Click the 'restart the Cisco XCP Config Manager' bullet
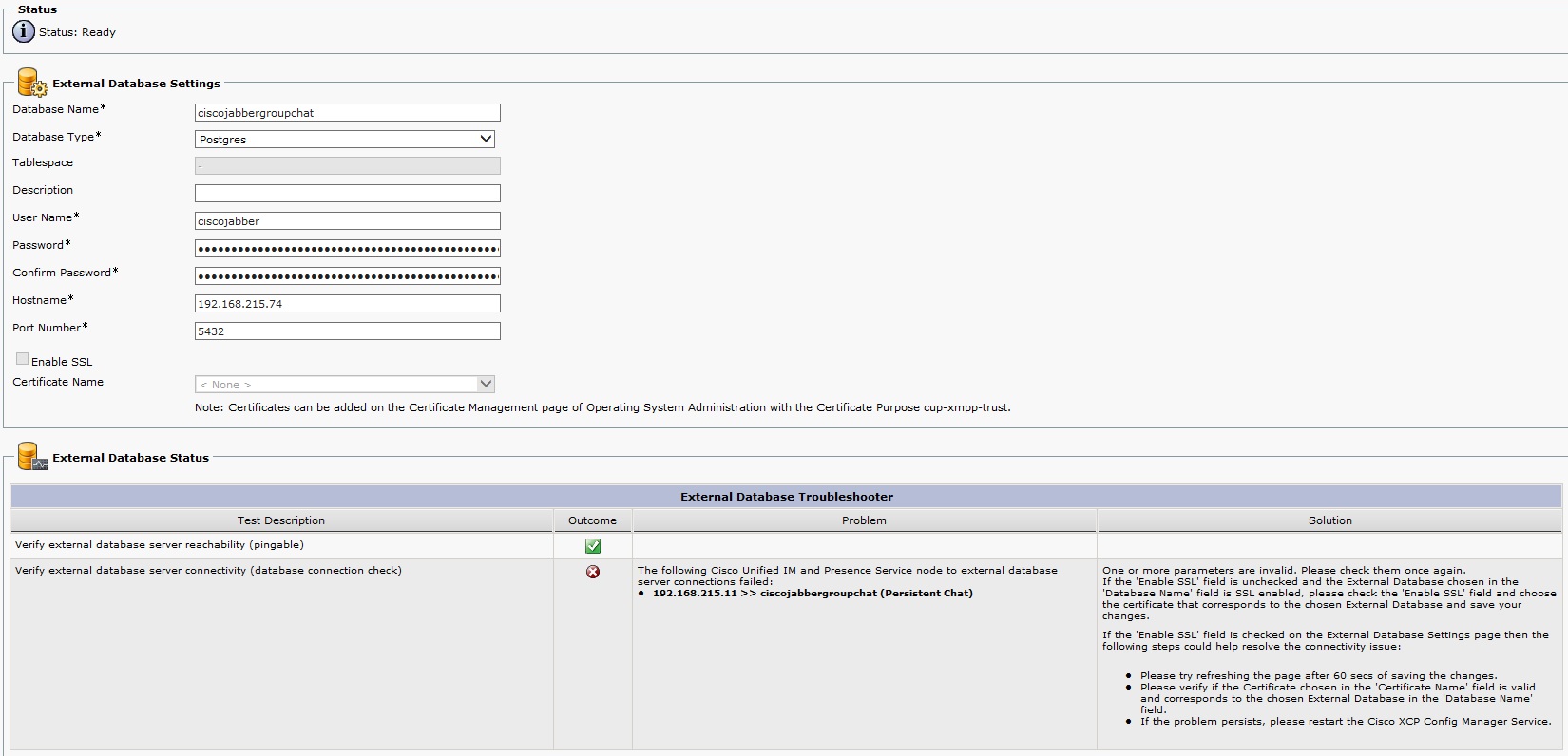Screen dimensions: 1568x756 tap(1346, 722)
